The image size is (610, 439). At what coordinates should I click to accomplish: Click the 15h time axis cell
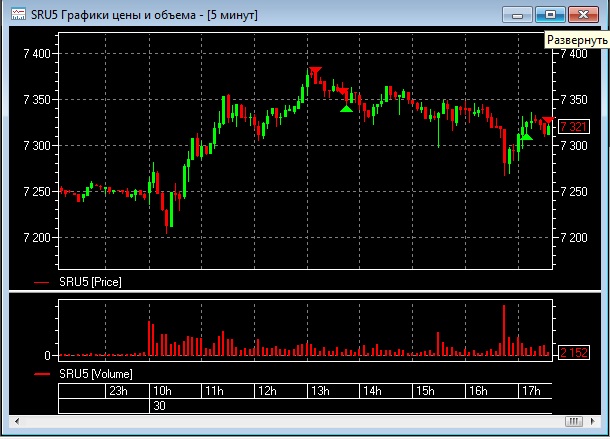pos(438,391)
